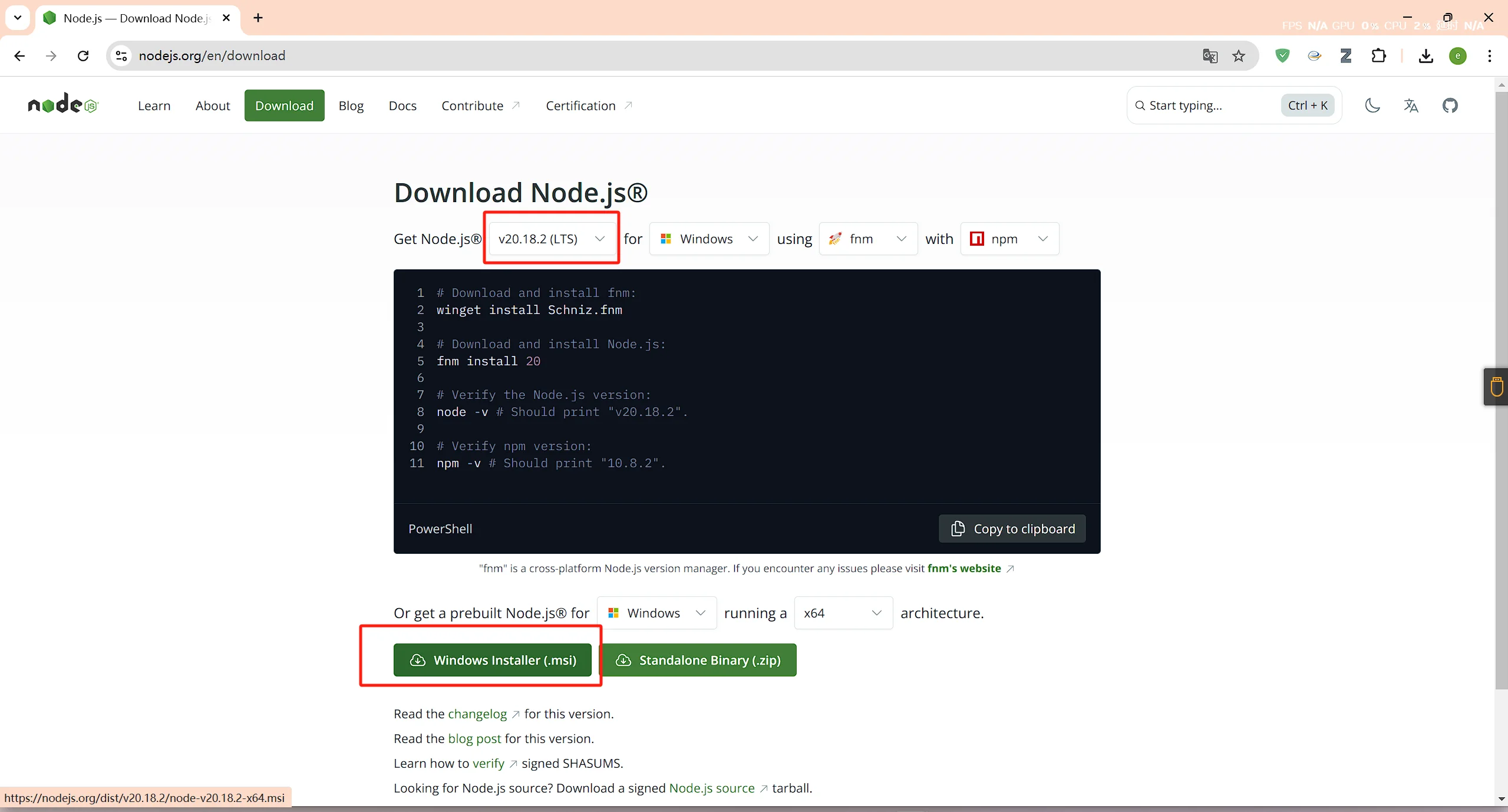Open the Chrome downloads icon
The height and width of the screenshot is (812, 1508).
pos(1425,56)
